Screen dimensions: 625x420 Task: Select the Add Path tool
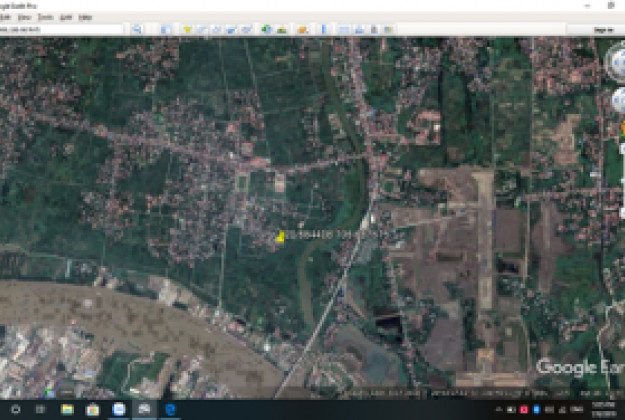(x=216, y=29)
